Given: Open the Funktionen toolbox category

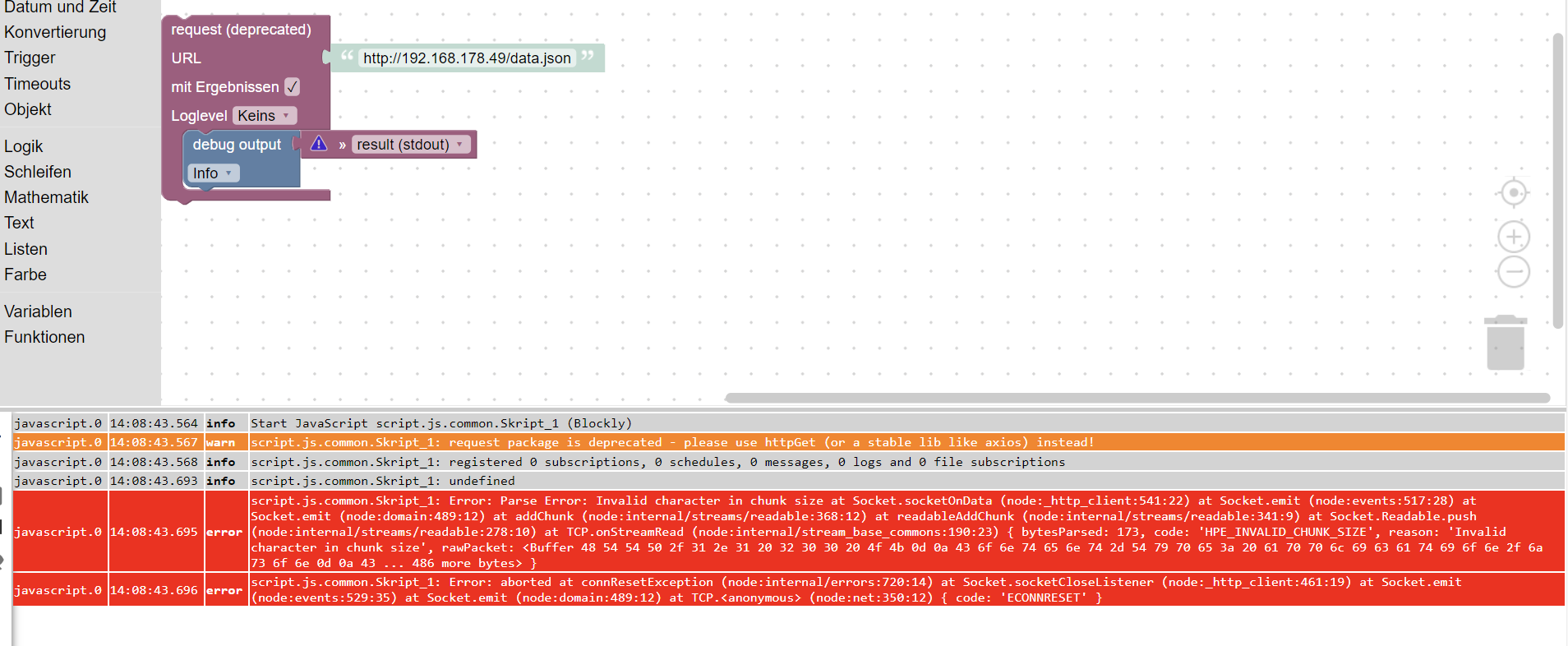Looking at the screenshot, I should pyautogui.click(x=44, y=337).
